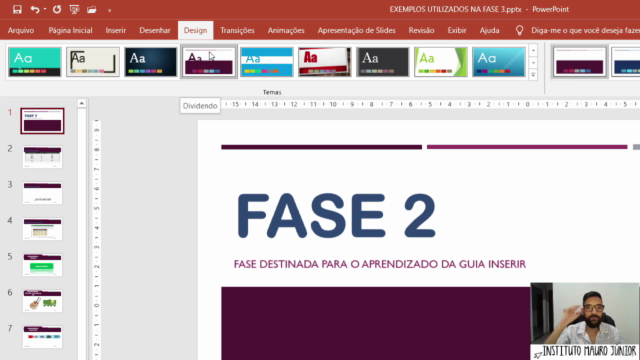
Task: Start slideshow from beginning icon
Action: (x=74, y=9)
